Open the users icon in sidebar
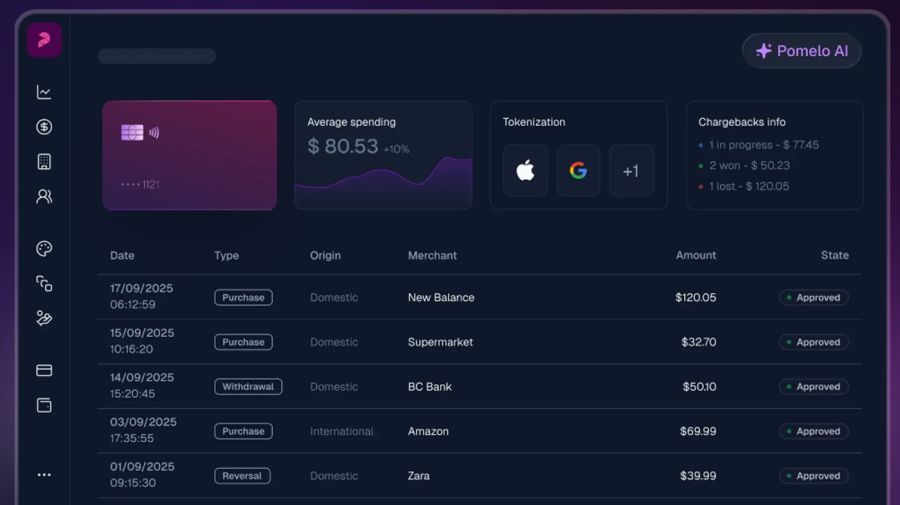Image resolution: width=900 pixels, height=505 pixels. tap(44, 196)
